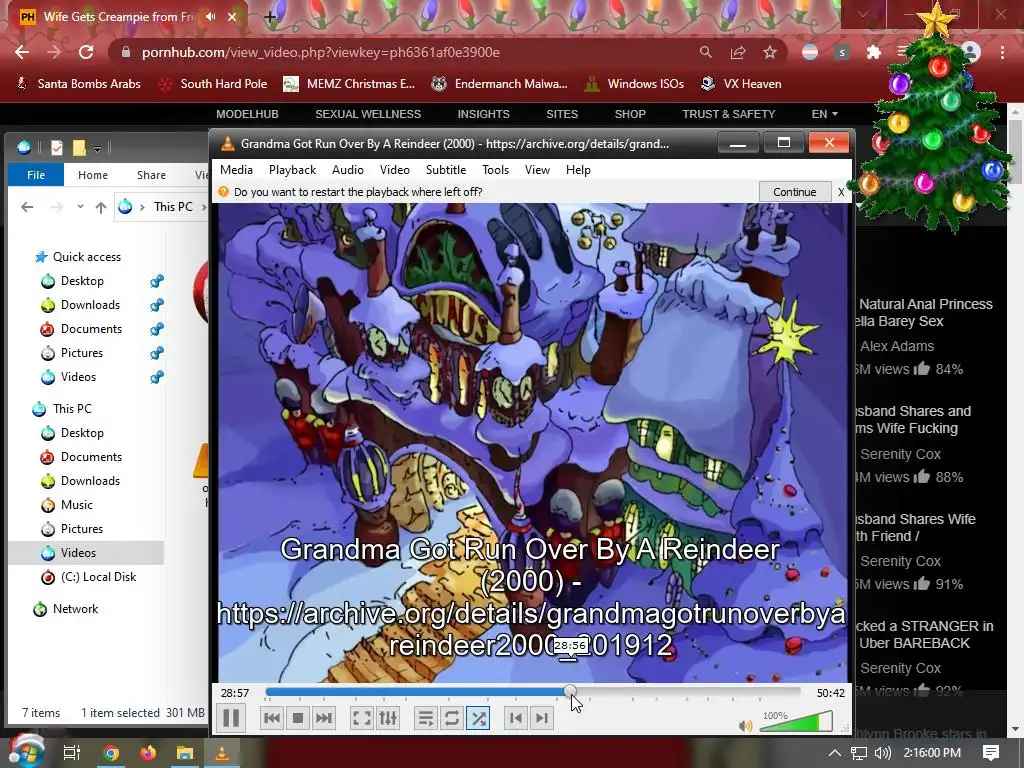Open MEMZ Christmas bookmark
This screenshot has height=768, width=1024.
349,84
